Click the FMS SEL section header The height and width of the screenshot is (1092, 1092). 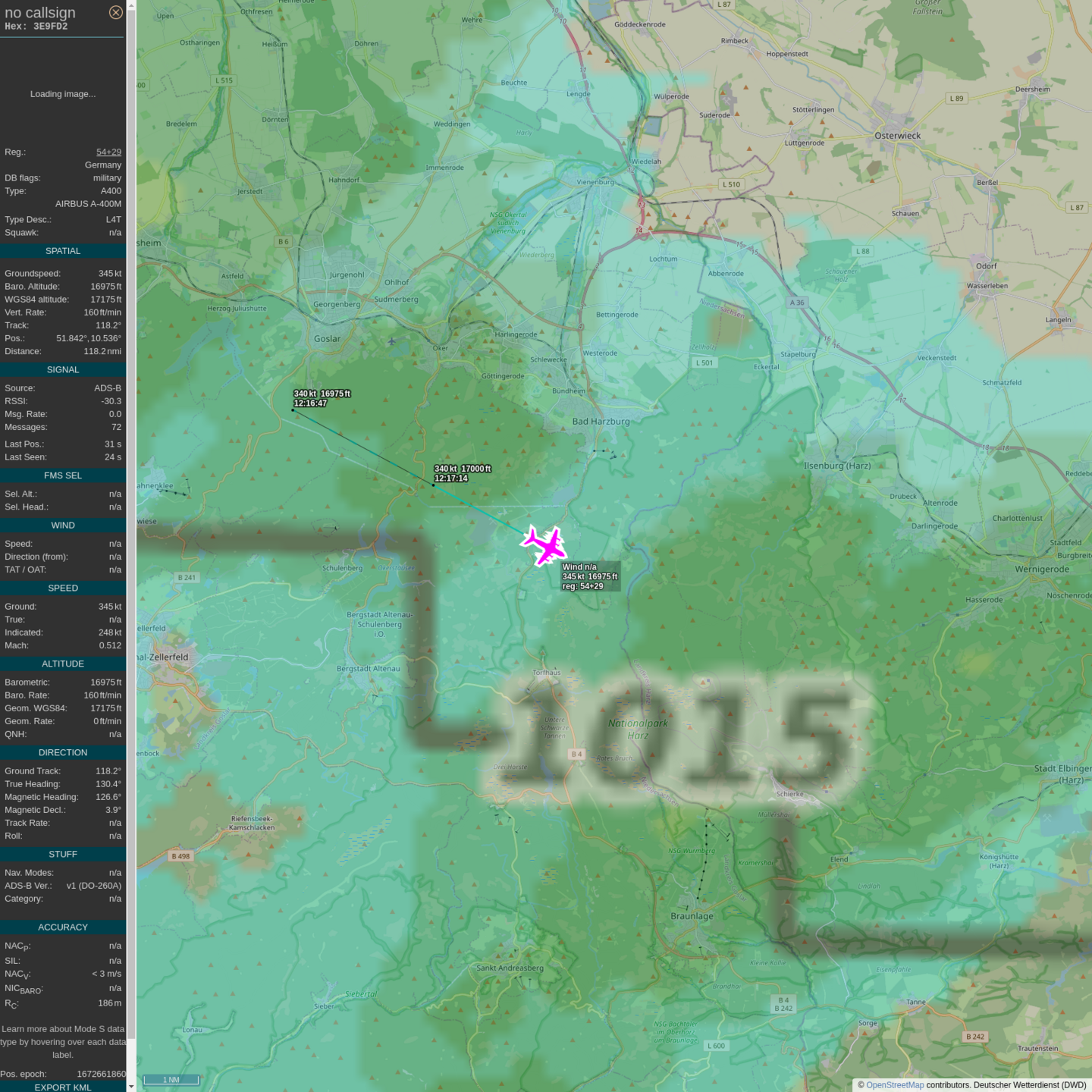[63, 475]
